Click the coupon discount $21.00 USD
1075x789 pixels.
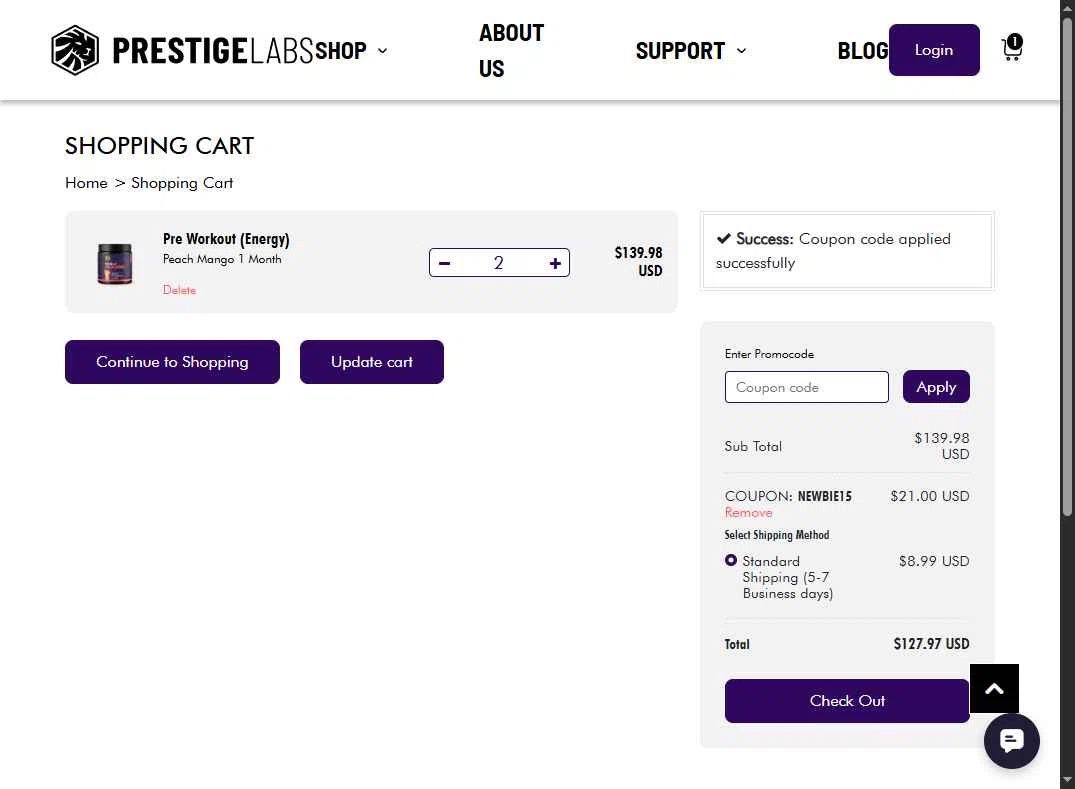[930, 496]
